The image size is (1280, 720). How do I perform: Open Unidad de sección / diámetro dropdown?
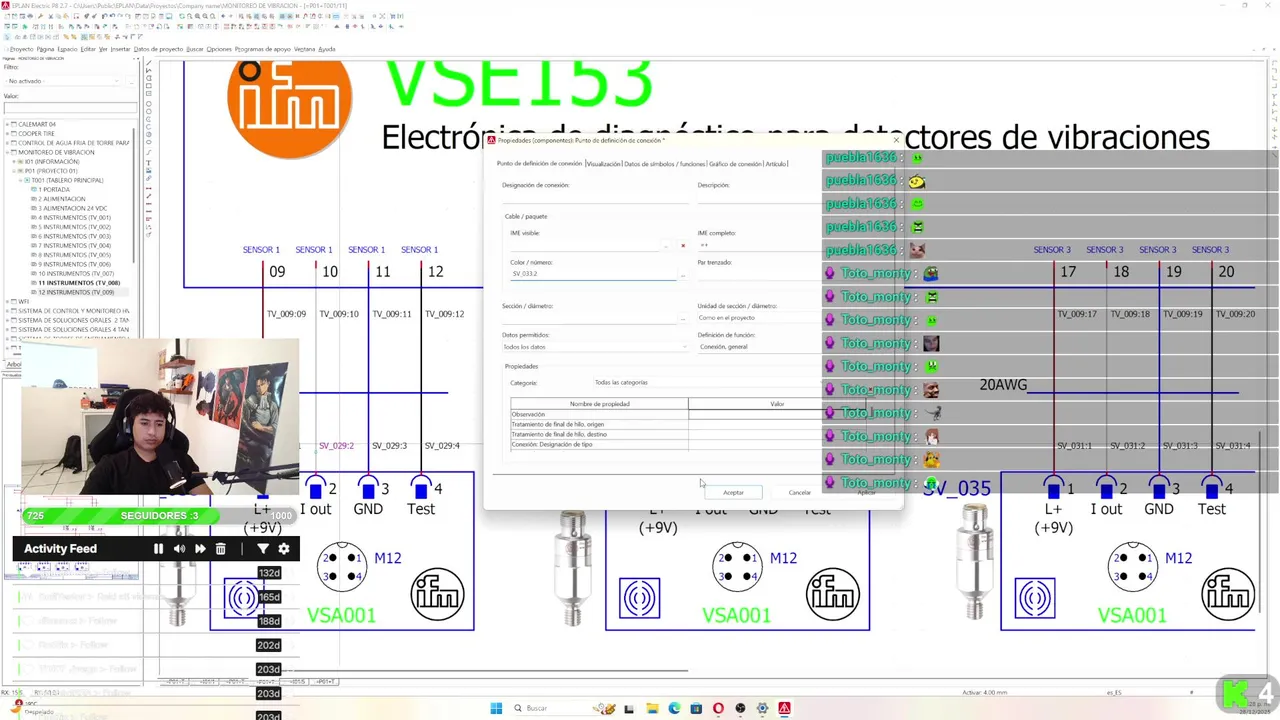click(760, 318)
